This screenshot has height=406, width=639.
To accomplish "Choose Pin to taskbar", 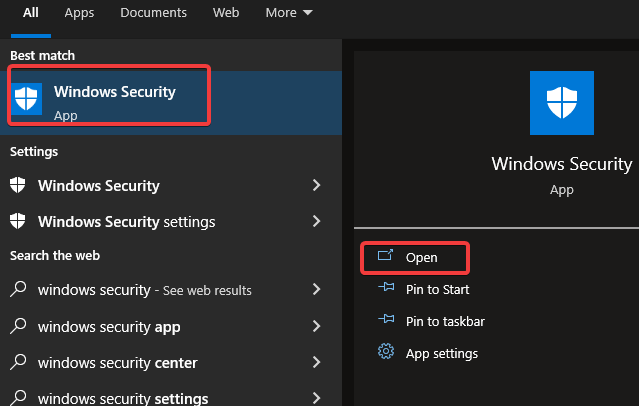I will 445,322.
